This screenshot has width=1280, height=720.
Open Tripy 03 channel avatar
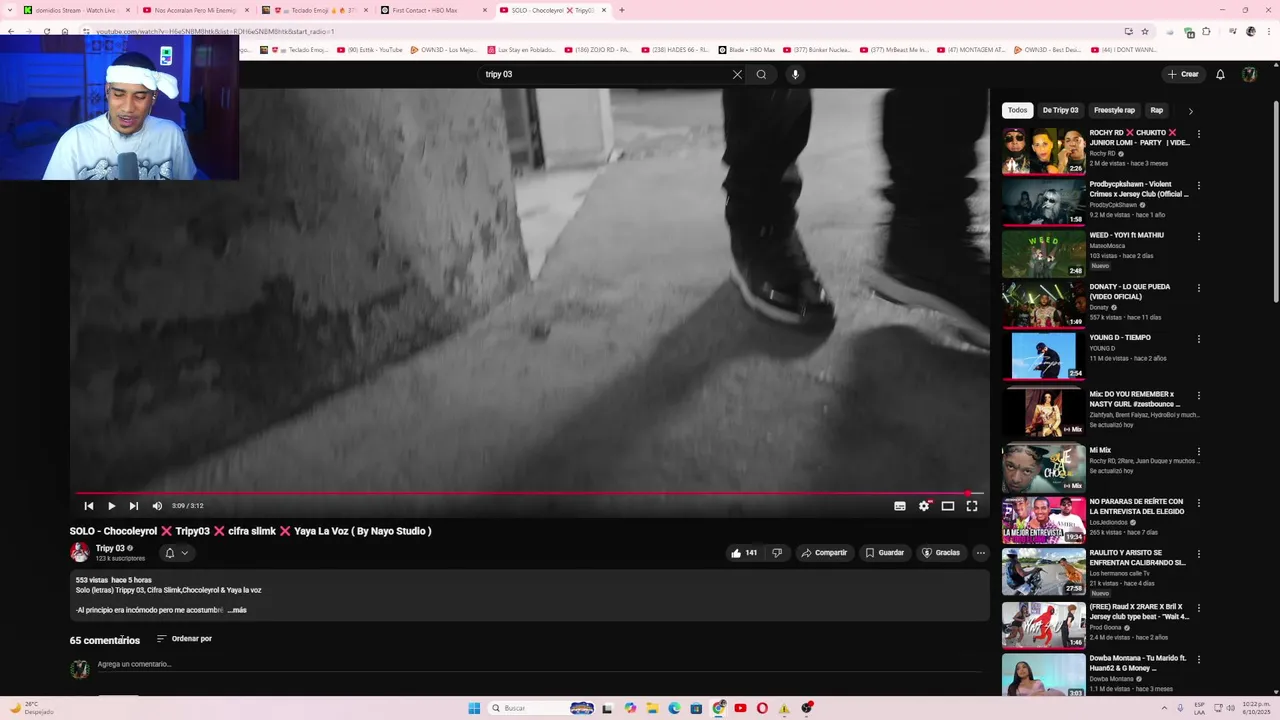[79, 552]
